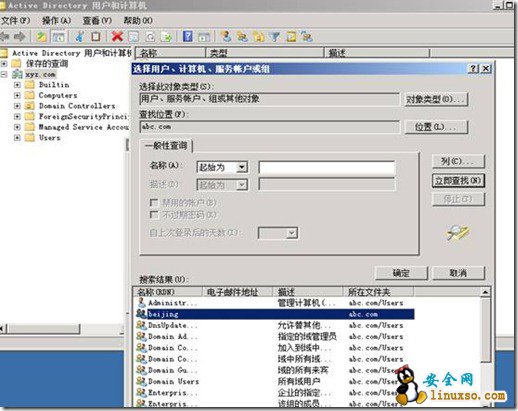This screenshot has height=411, width=518.
Task: Click inside the 名称 text input field
Action: [327, 167]
